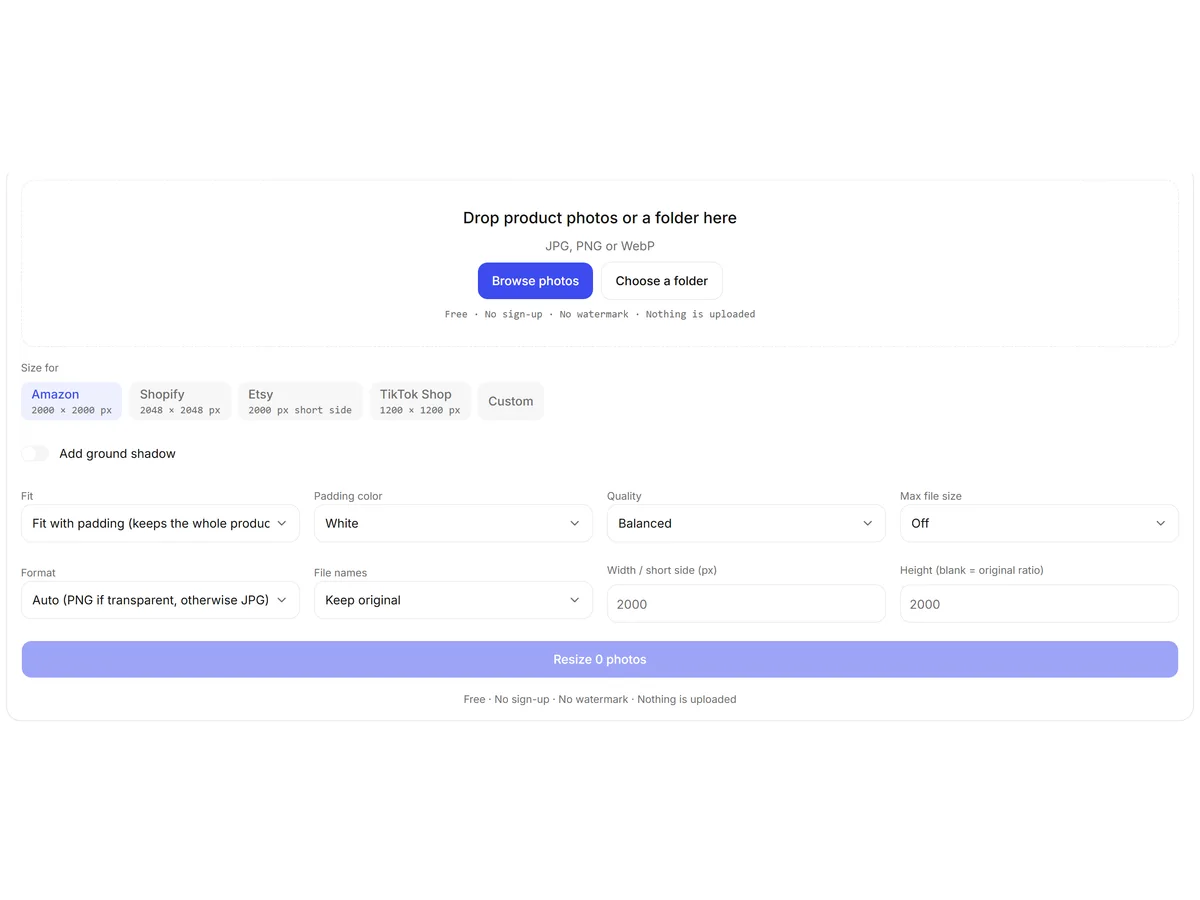Enable the Add ground shadow toggle

point(35,454)
